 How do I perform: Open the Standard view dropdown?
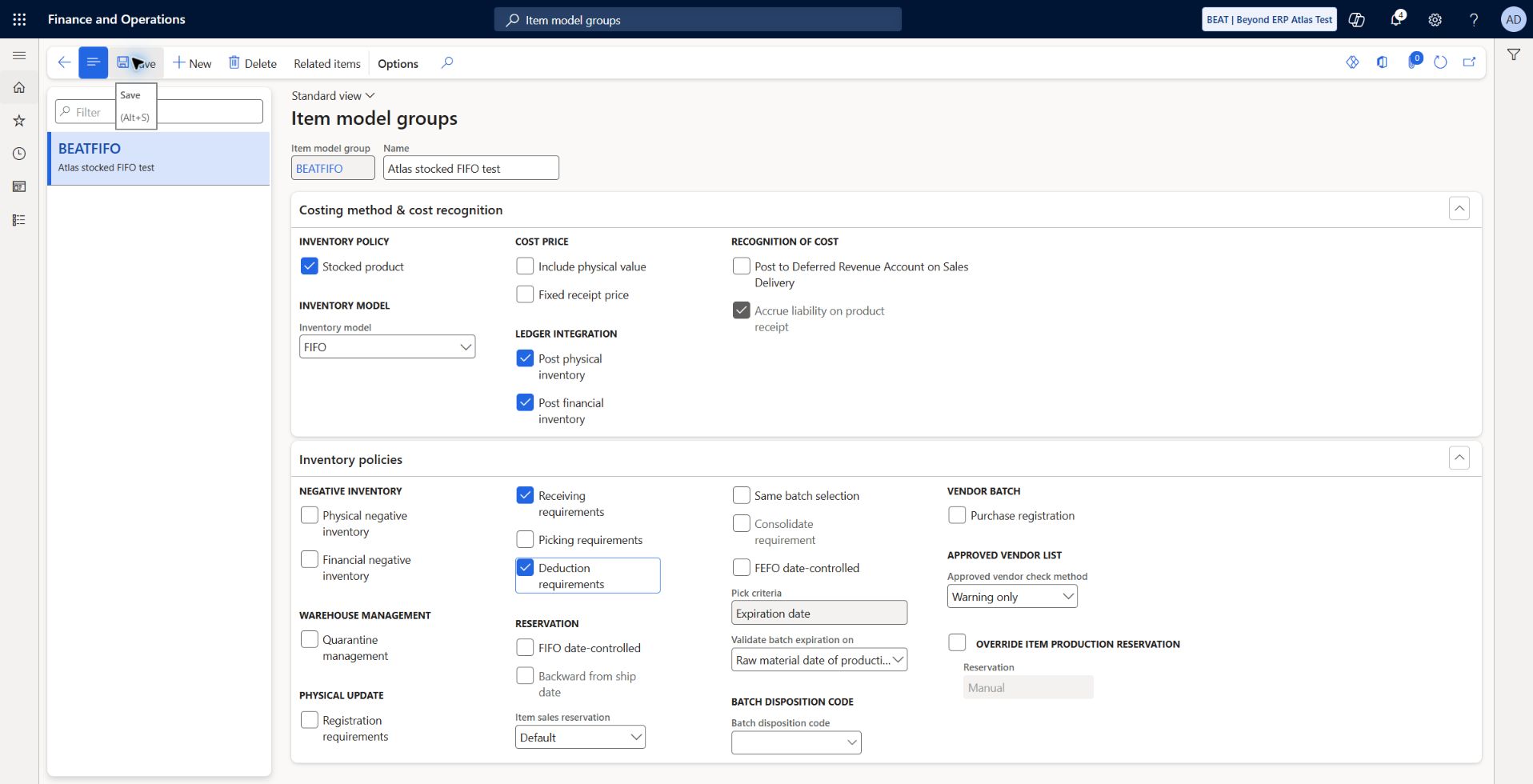(333, 96)
